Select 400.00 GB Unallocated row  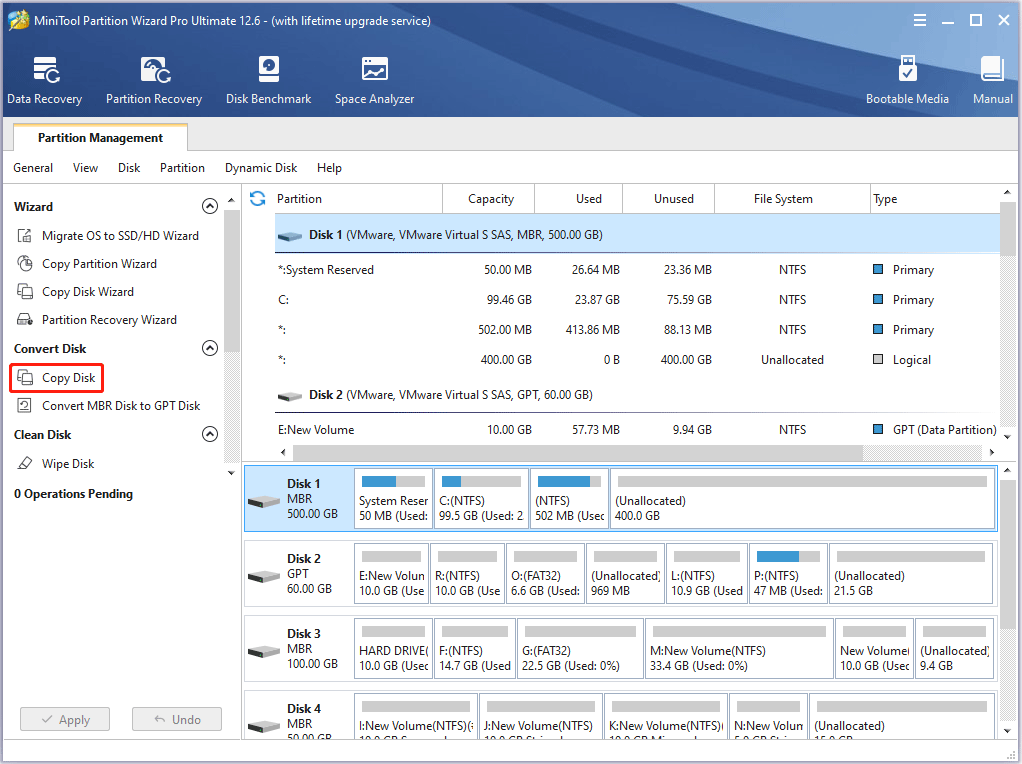pyautogui.click(x=637, y=360)
